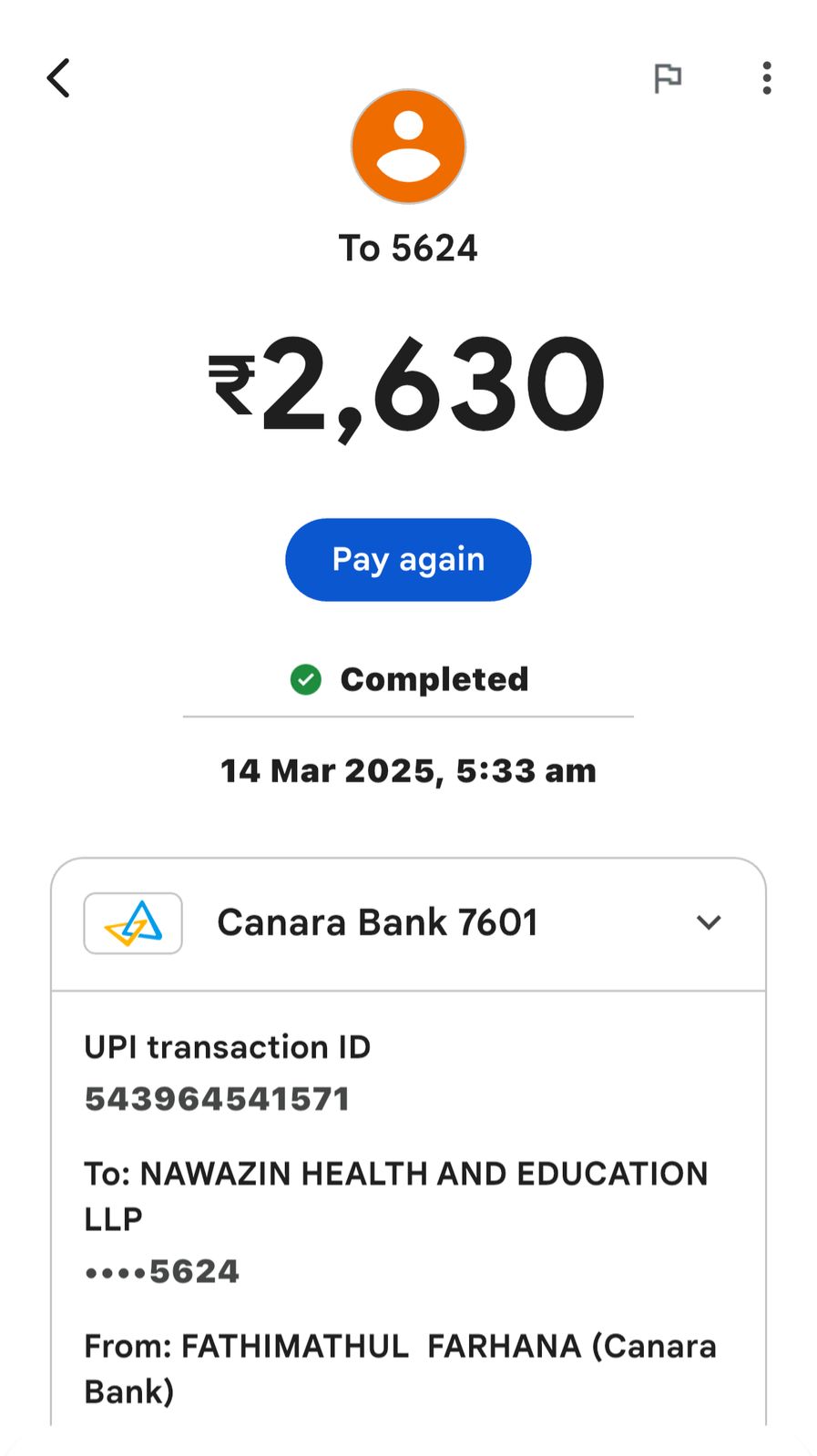Viewport: 817px width, 1456px height.
Task: Tap the "To 5624" recipient title
Action: (x=408, y=249)
